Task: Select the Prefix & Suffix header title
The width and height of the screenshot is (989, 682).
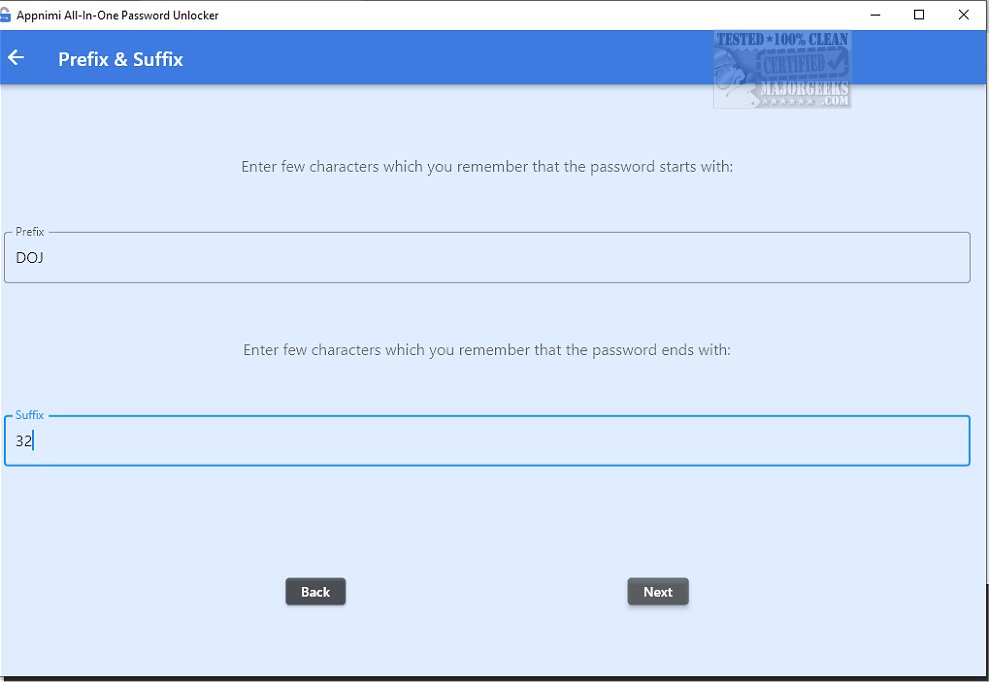Action: [x=120, y=59]
